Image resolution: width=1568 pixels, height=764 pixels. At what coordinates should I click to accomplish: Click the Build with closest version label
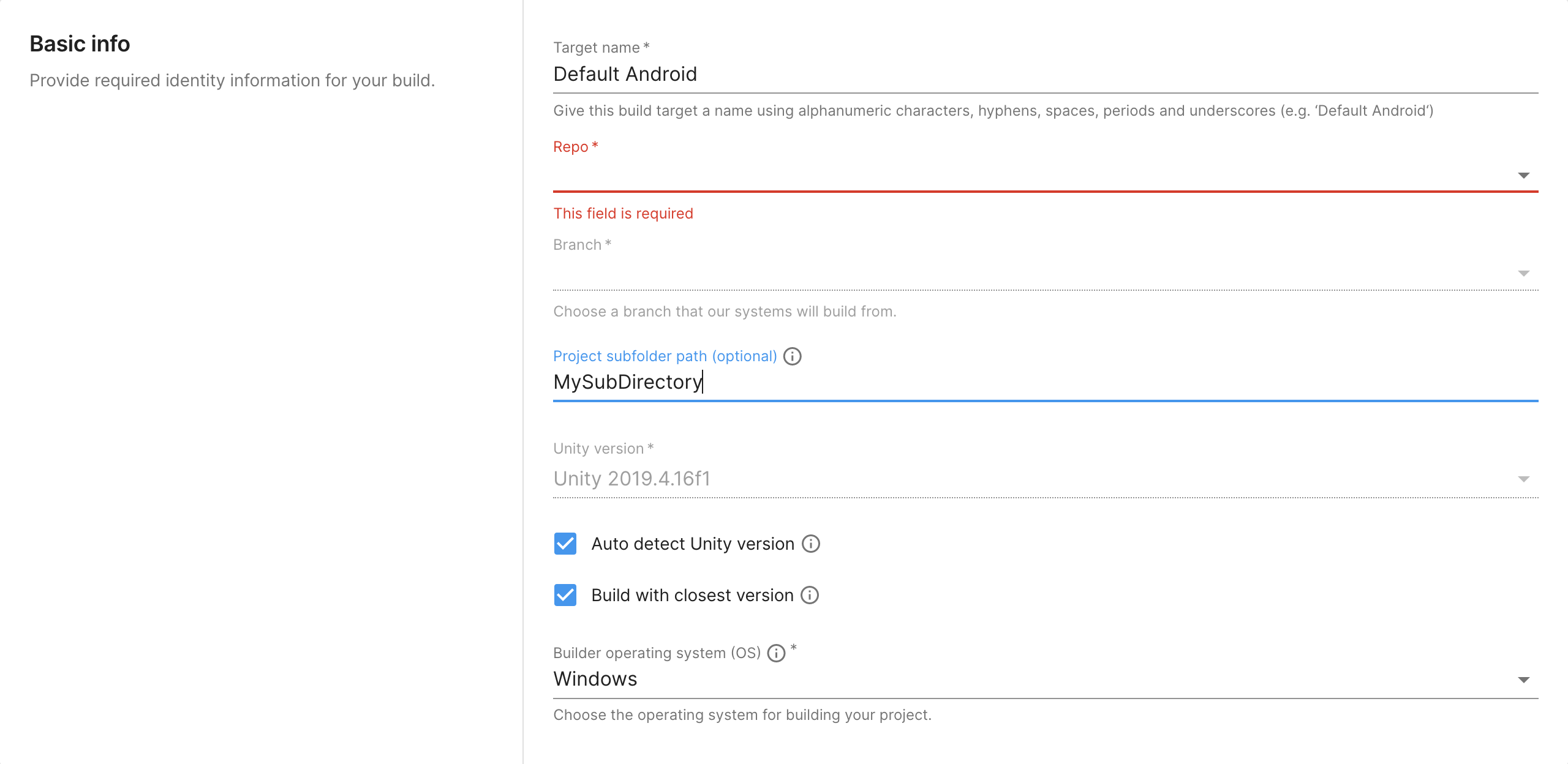[x=692, y=595]
